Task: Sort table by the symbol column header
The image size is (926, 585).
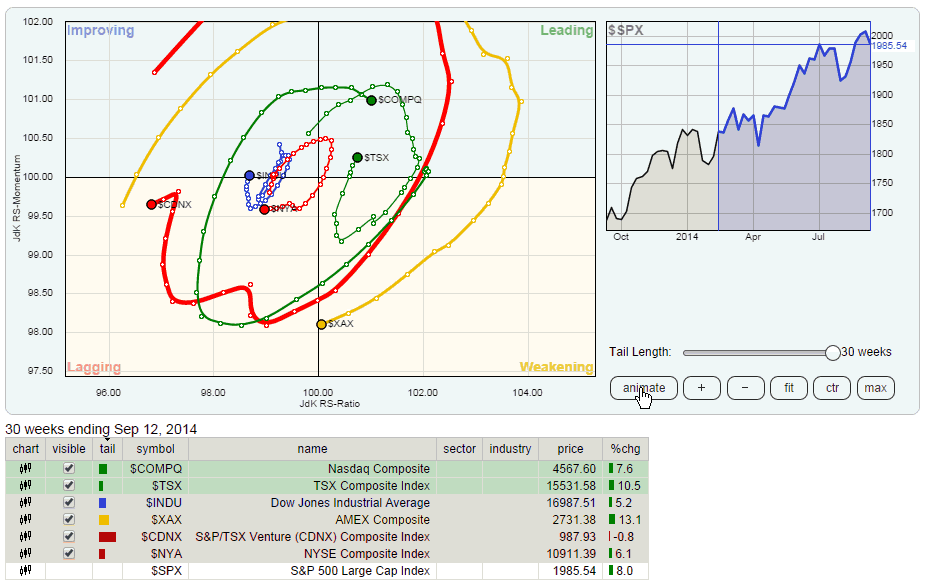Action: click(155, 449)
